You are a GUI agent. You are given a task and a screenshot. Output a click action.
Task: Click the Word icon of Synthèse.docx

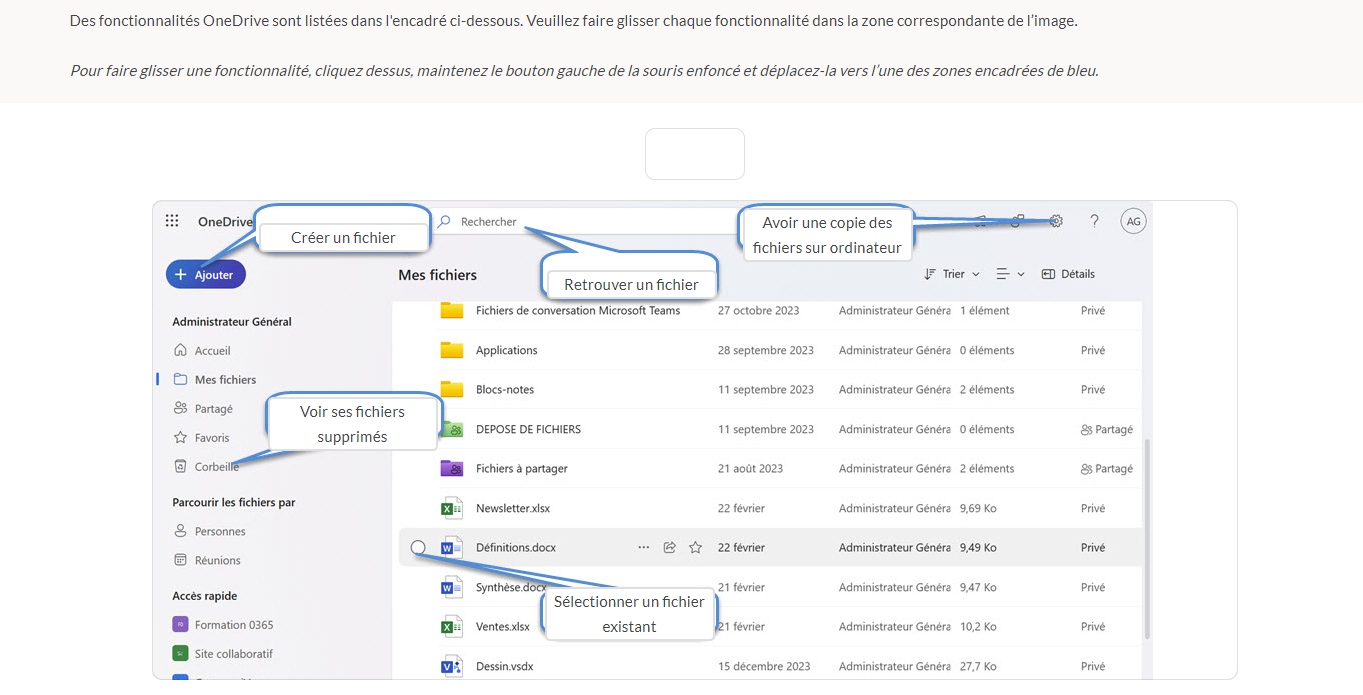click(452, 587)
